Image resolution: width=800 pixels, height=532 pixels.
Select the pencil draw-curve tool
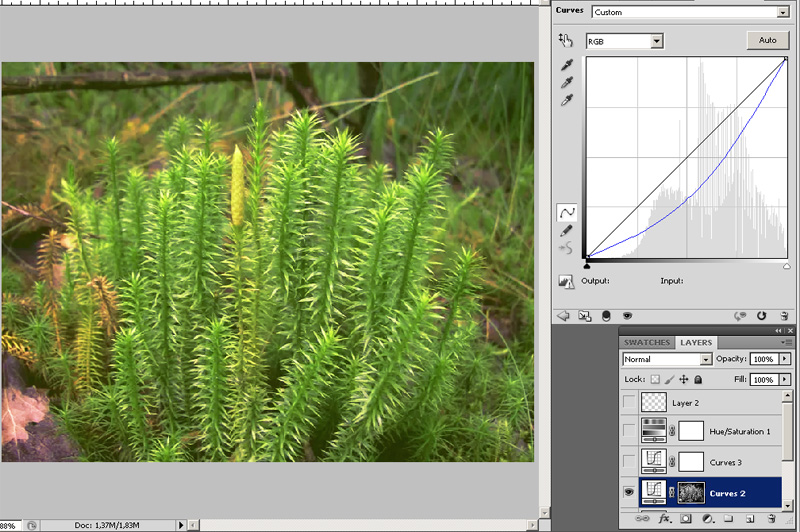click(567, 231)
